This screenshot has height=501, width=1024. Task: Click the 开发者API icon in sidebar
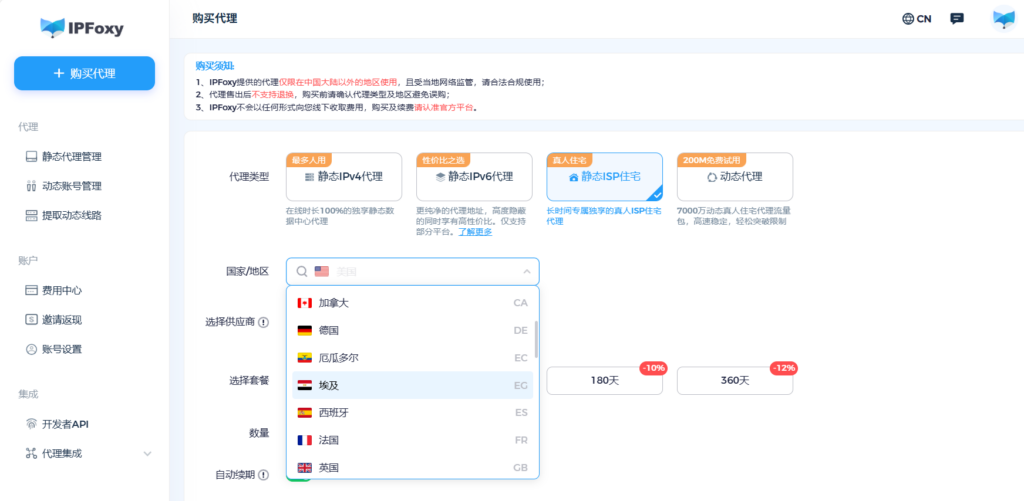(31, 424)
